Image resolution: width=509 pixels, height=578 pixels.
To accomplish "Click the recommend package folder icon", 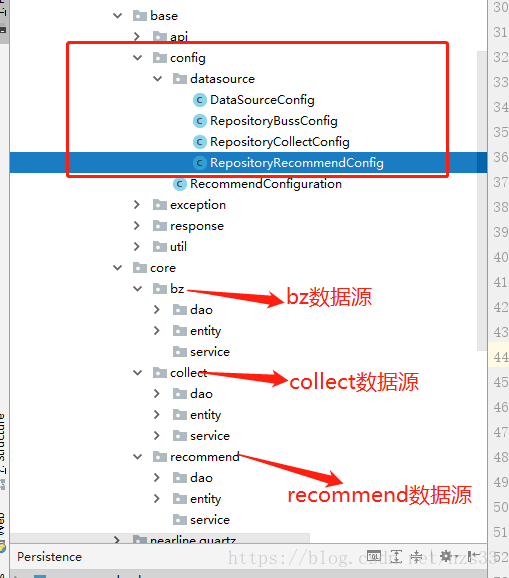I will click(160, 457).
